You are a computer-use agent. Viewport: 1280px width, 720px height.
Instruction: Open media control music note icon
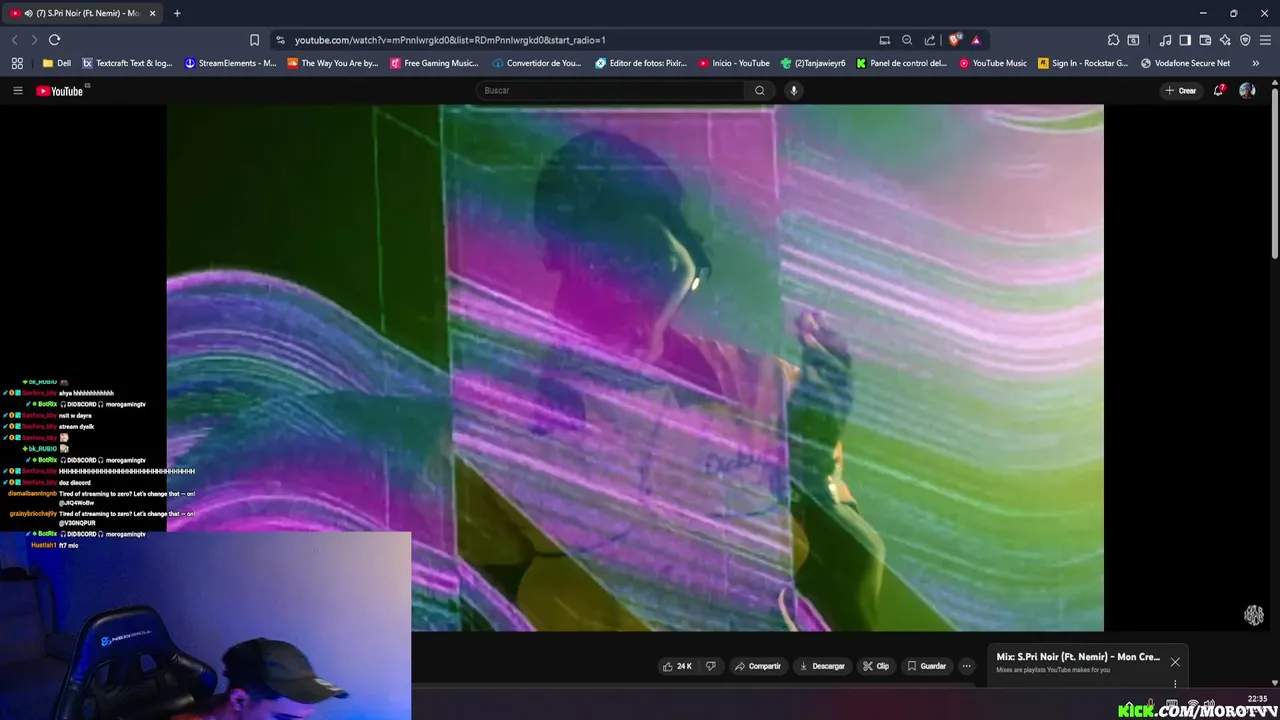1165,40
